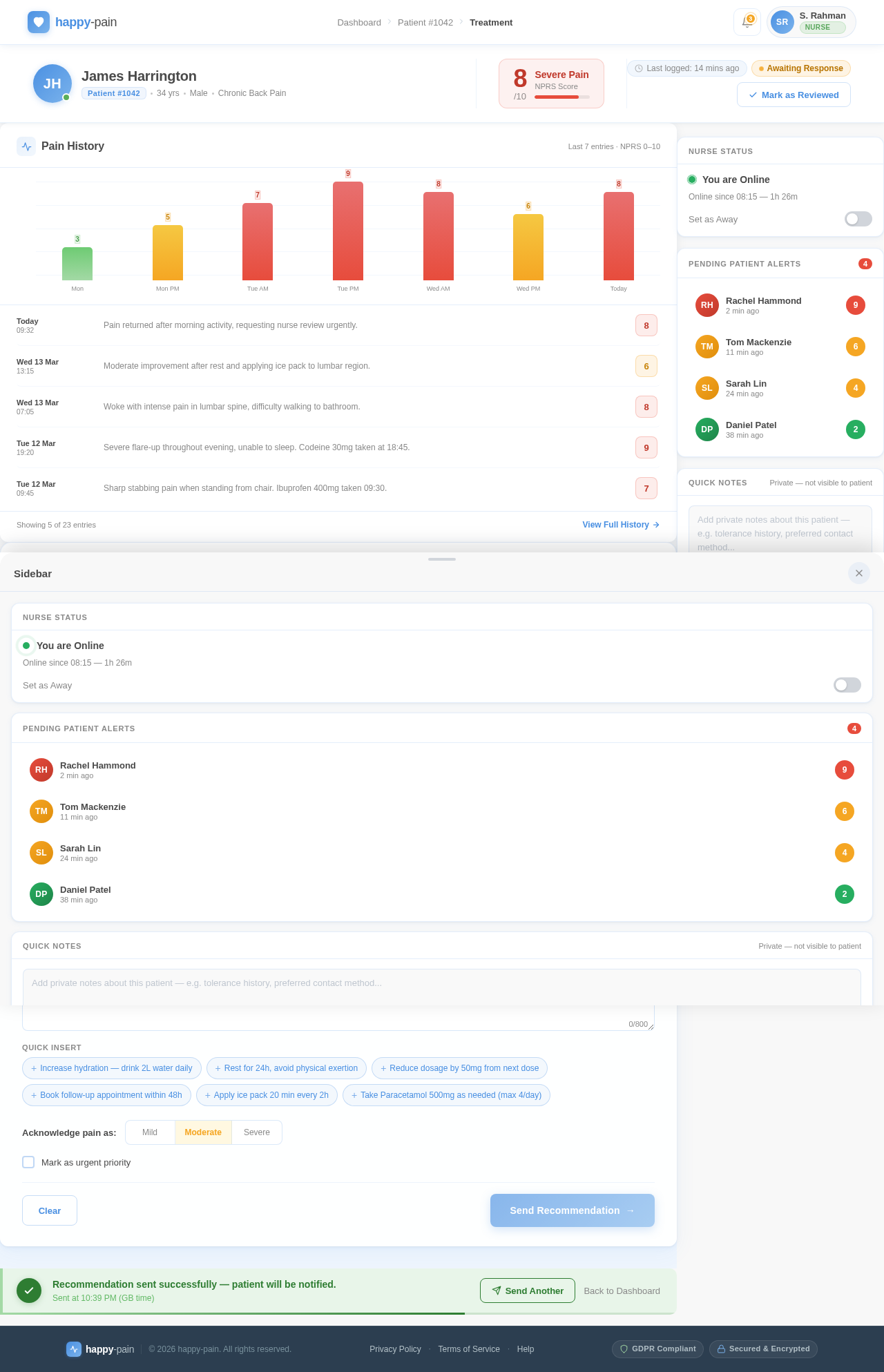Click James Harrington's JH avatar
Screen dimensions: 884x1372
click(52, 84)
